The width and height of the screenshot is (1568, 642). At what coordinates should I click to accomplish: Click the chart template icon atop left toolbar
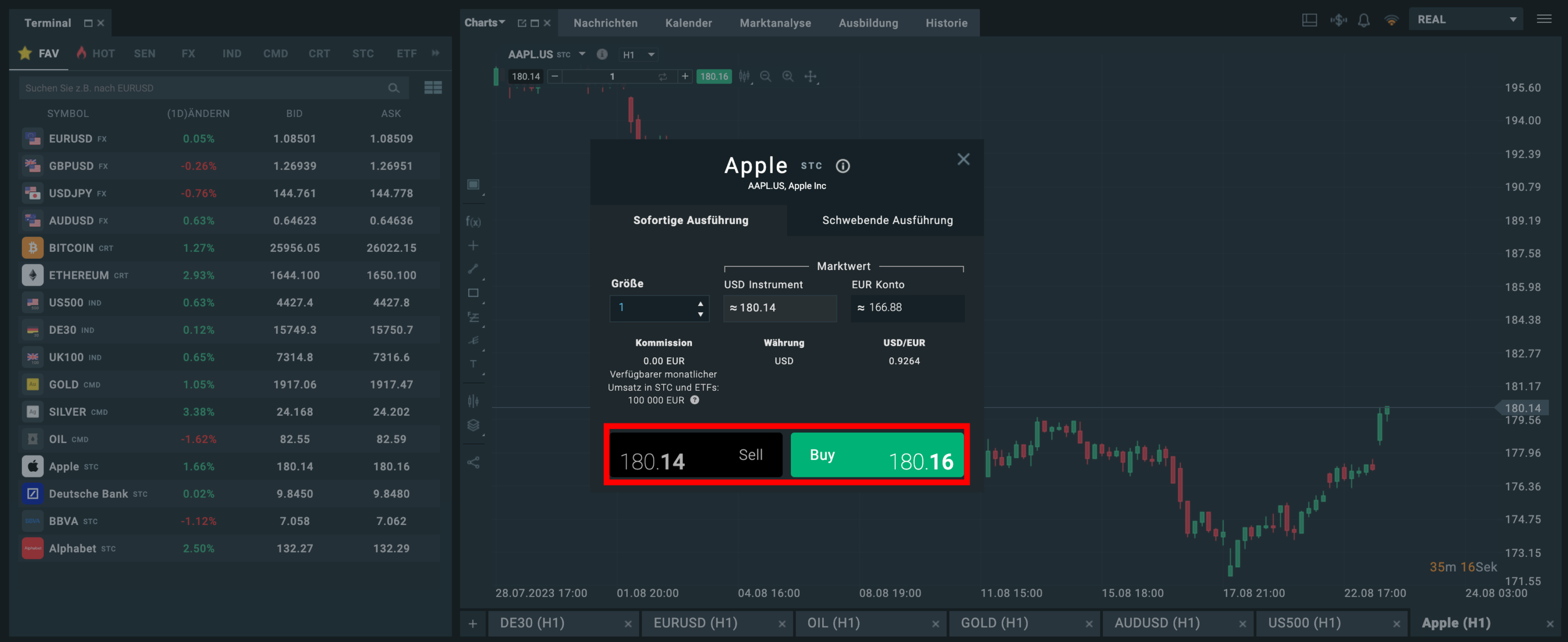click(x=473, y=184)
